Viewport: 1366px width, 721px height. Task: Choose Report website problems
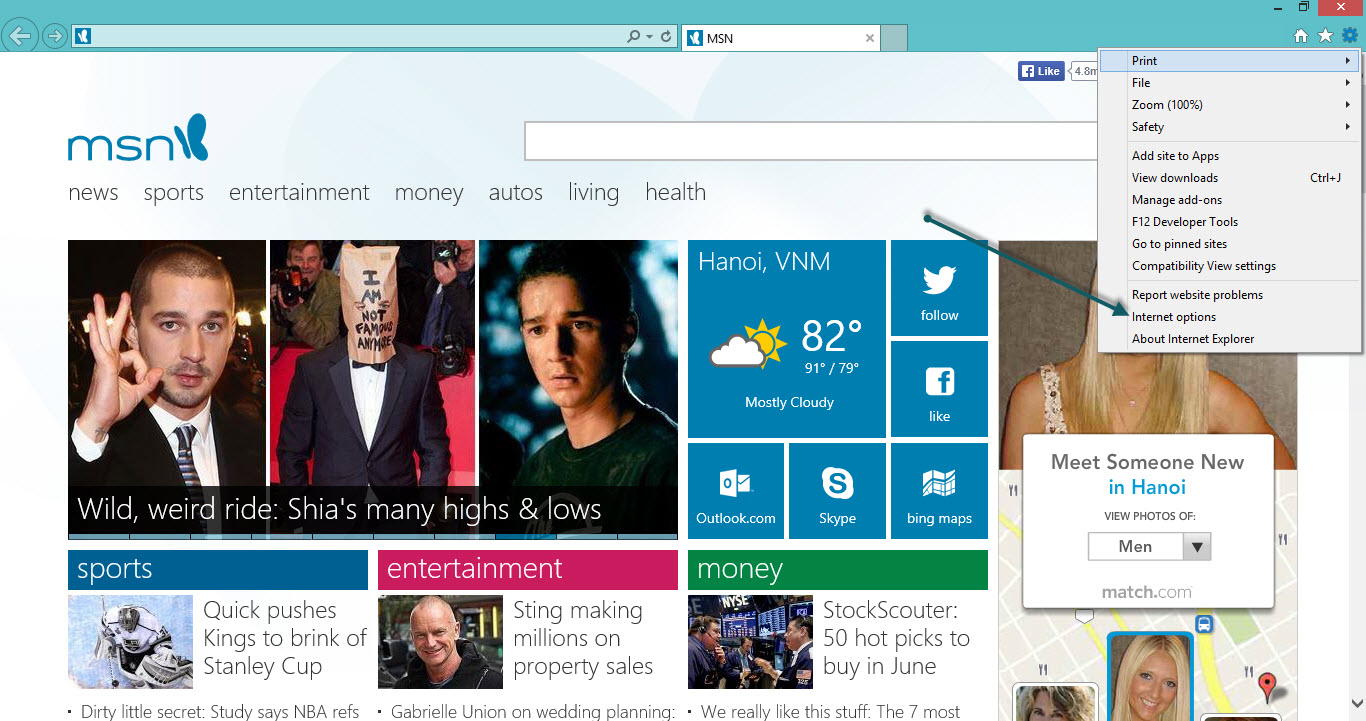(1229, 295)
